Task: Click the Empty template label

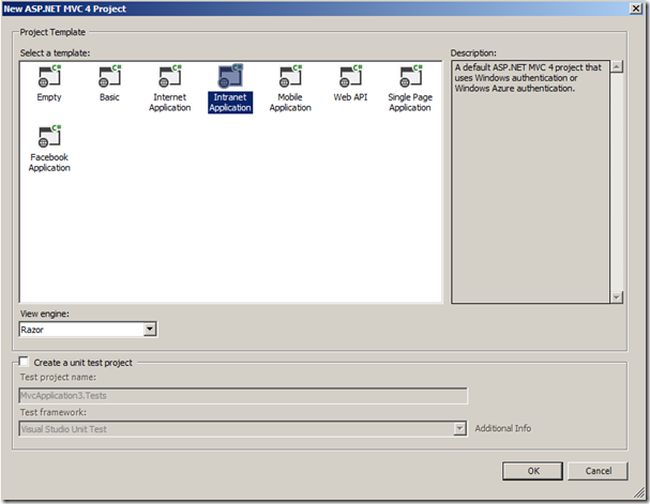Action: click(49, 97)
